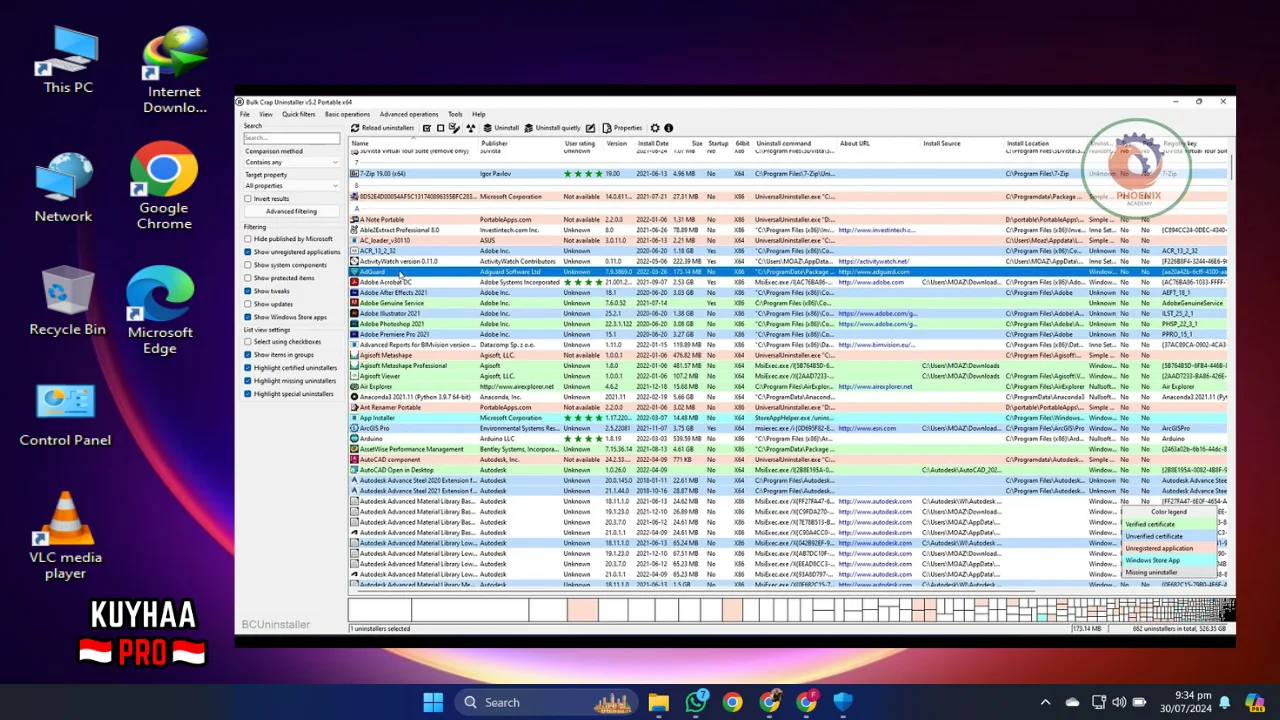The image size is (1280, 720).
Task: Click the Invert selection toolbar icon
Action: (454, 128)
